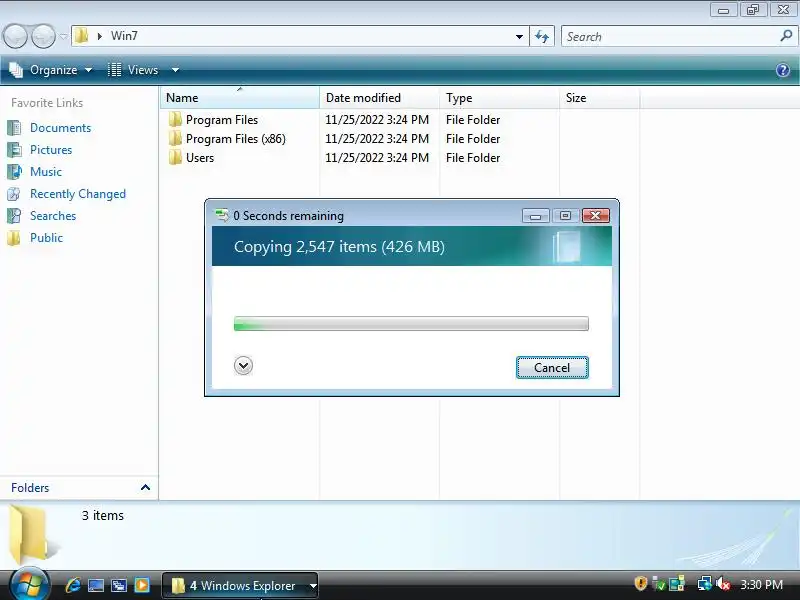Click the folder icon in address bar
800x600 pixels.
click(x=81, y=36)
